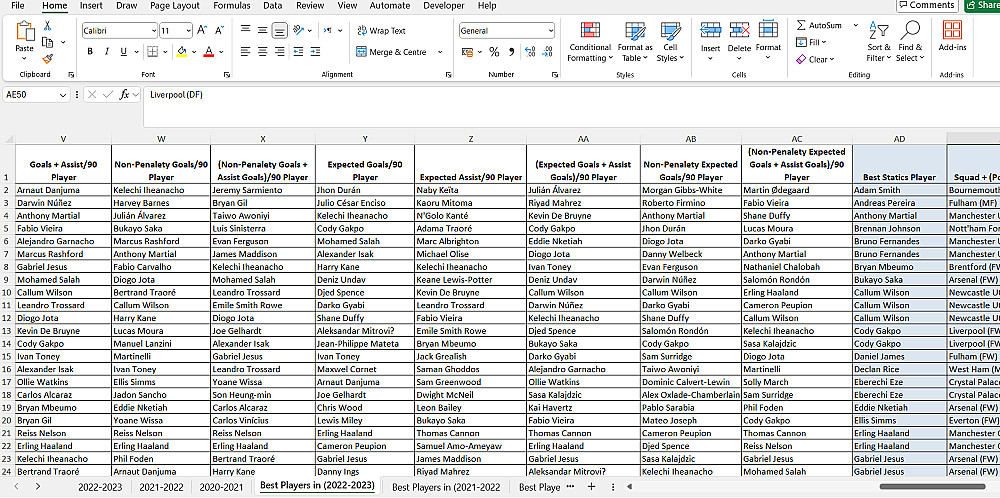The height and width of the screenshot is (498, 1000).
Task: Toggle Middle Align
Action: 262,30
